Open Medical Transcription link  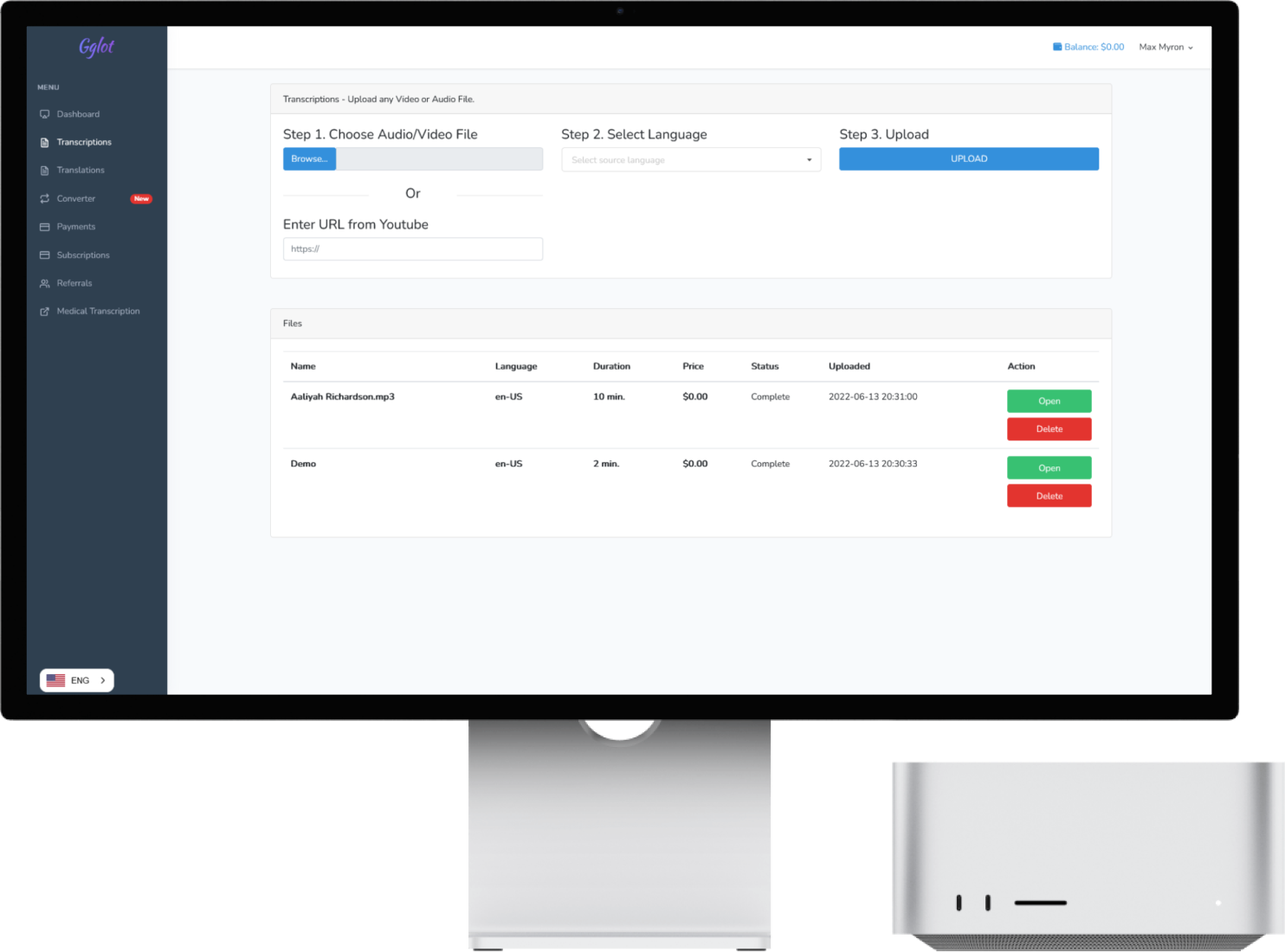pos(98,312)
